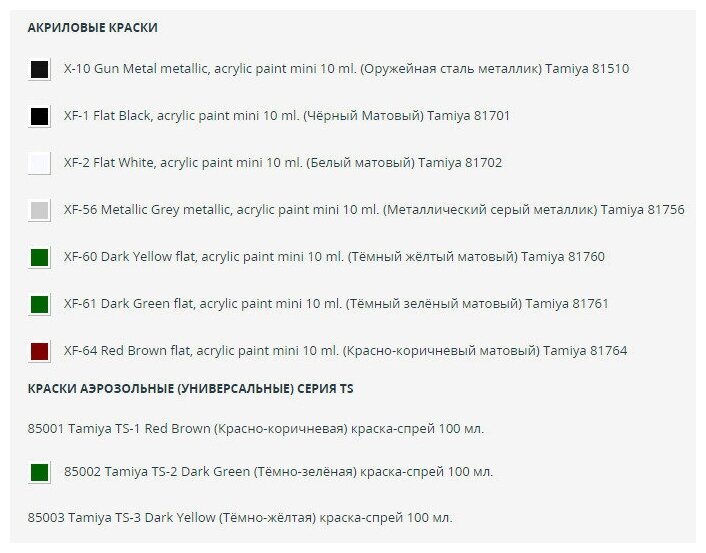Open XF-64 Red Brown Tamiya 81764 link
Image resolution: width=706 pixels, height=553 pixels.
(345, 350)
